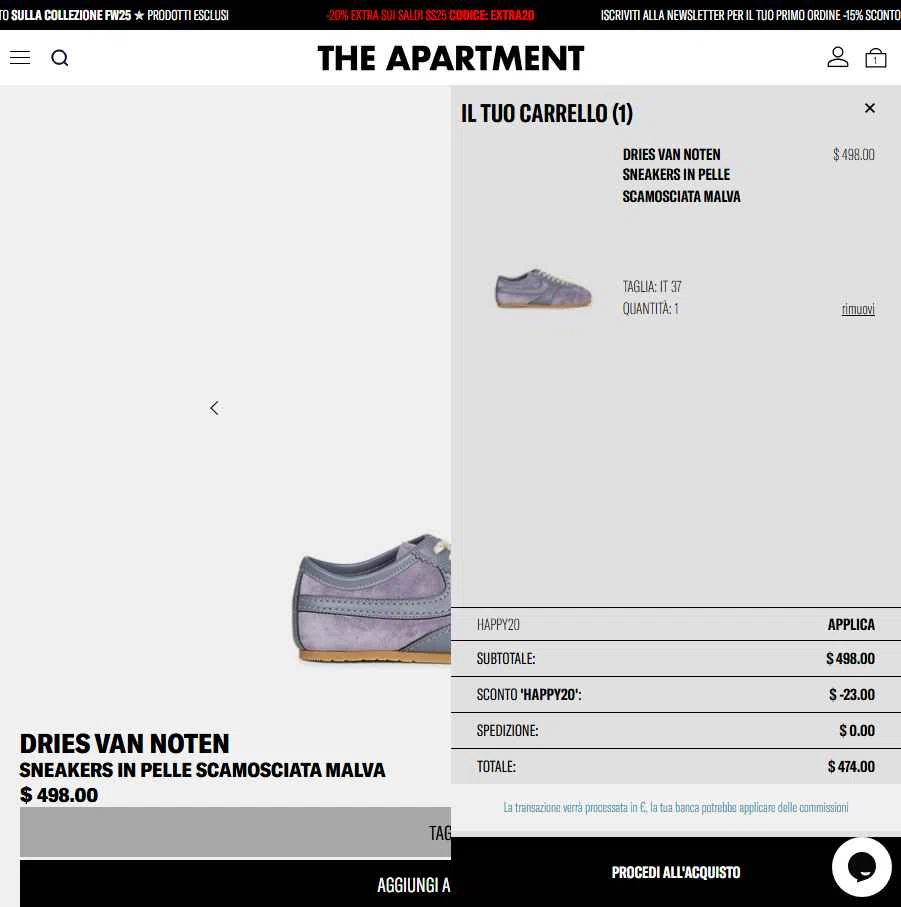
Task: Open the chat support bubble
Action: pos(861,867)
